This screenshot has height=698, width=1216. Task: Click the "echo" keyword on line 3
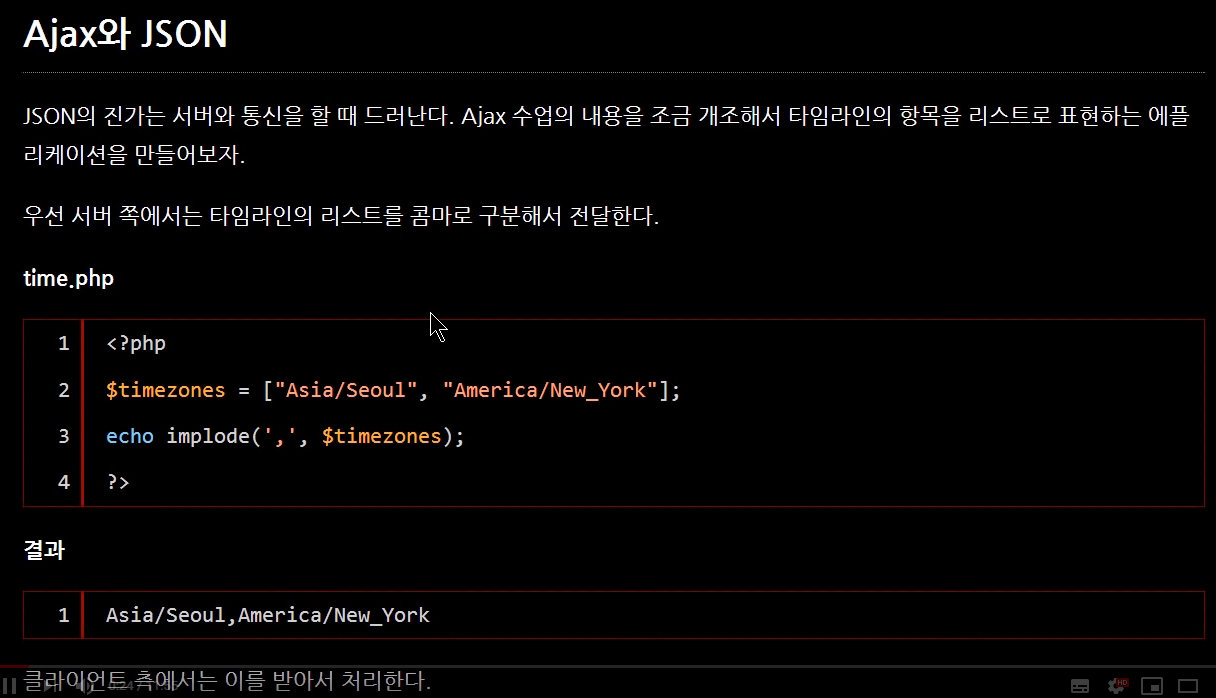click(130, 436)
